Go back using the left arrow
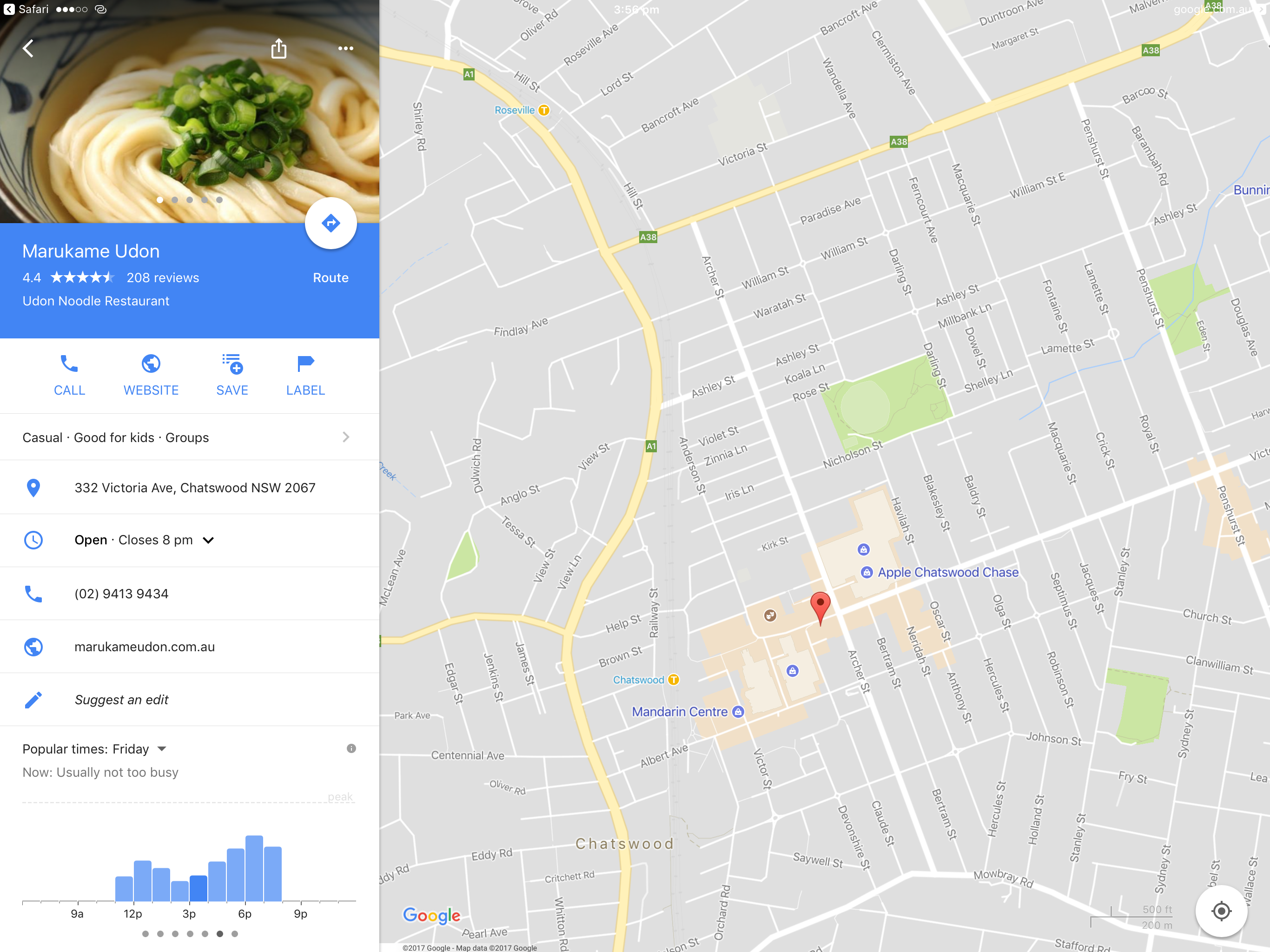The height and width of the screenshot is (952, 1270). pyautogui.click(x=27, y=48)
